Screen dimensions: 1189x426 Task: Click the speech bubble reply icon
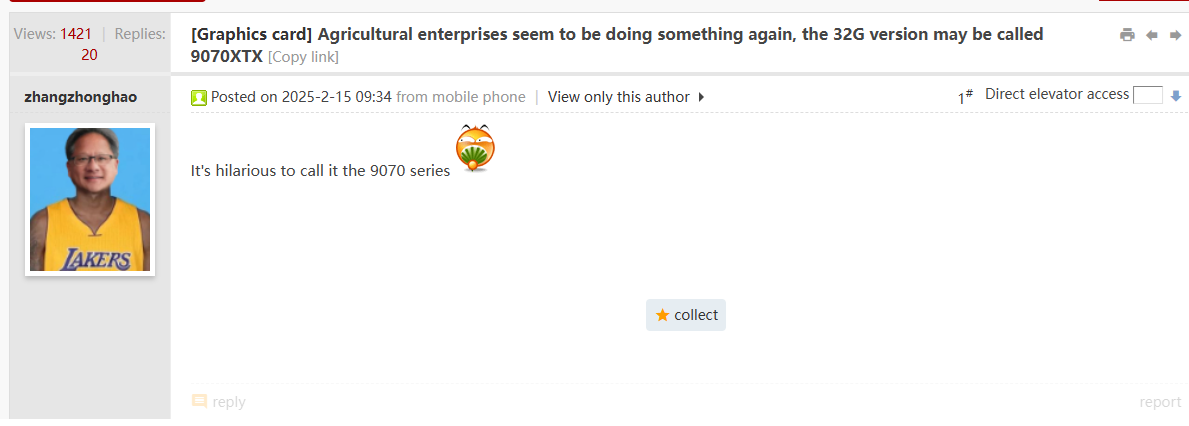pos(200,401)
